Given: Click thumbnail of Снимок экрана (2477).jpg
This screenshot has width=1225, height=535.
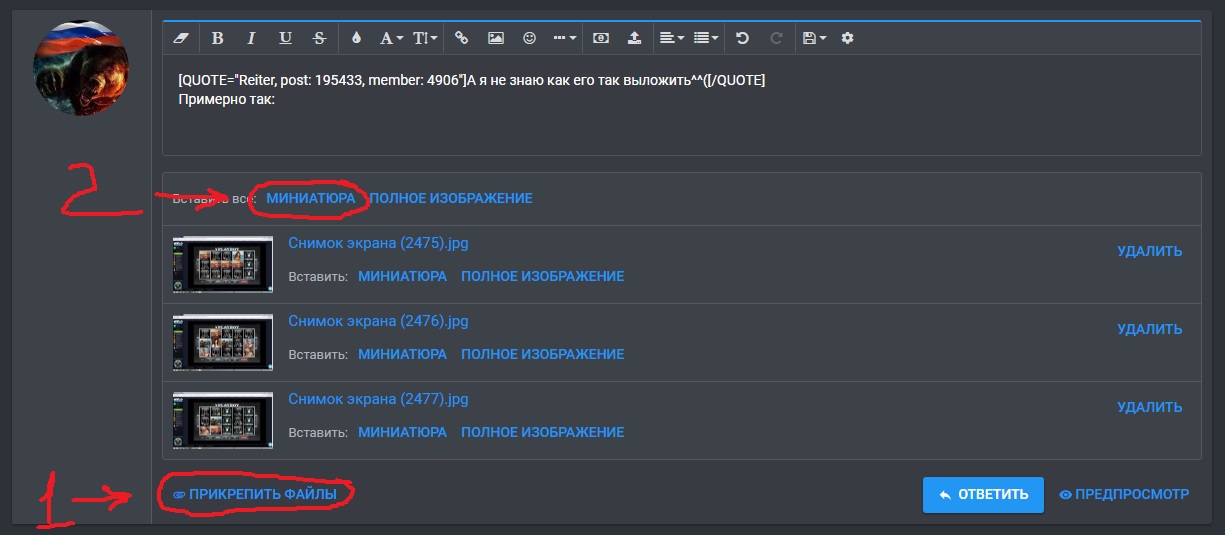Looking at the screenshot, I should 223,420.
